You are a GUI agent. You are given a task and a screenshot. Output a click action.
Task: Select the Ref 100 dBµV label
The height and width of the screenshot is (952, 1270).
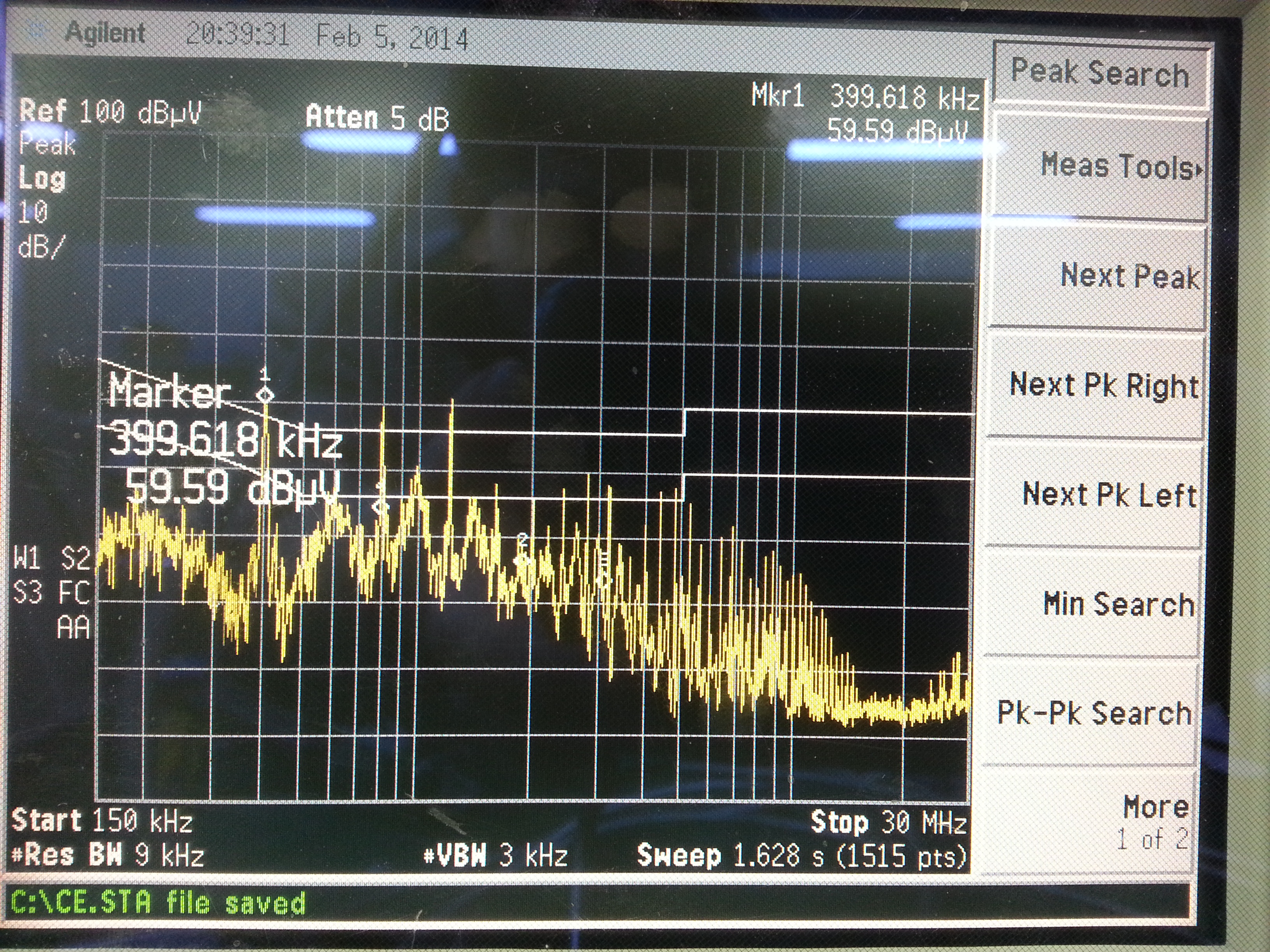[x=110, y=111]
